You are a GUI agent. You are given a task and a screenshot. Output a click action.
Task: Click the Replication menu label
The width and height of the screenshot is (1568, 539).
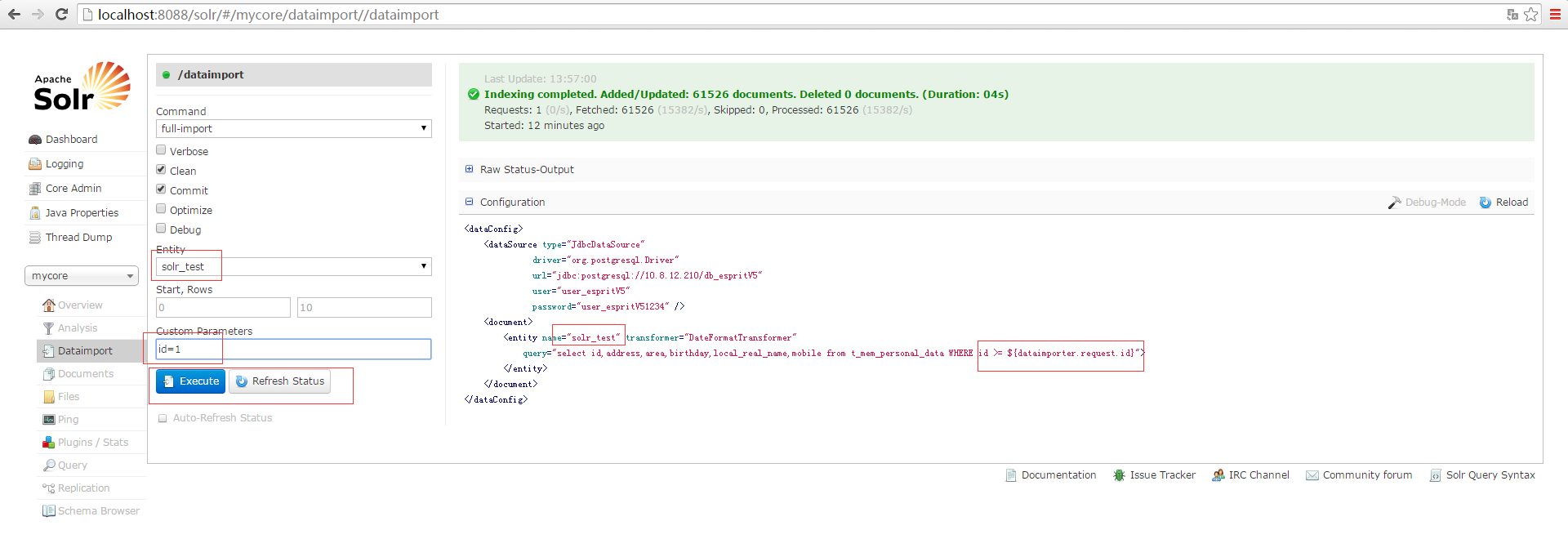pyautogui.click(x=83, y=488)
